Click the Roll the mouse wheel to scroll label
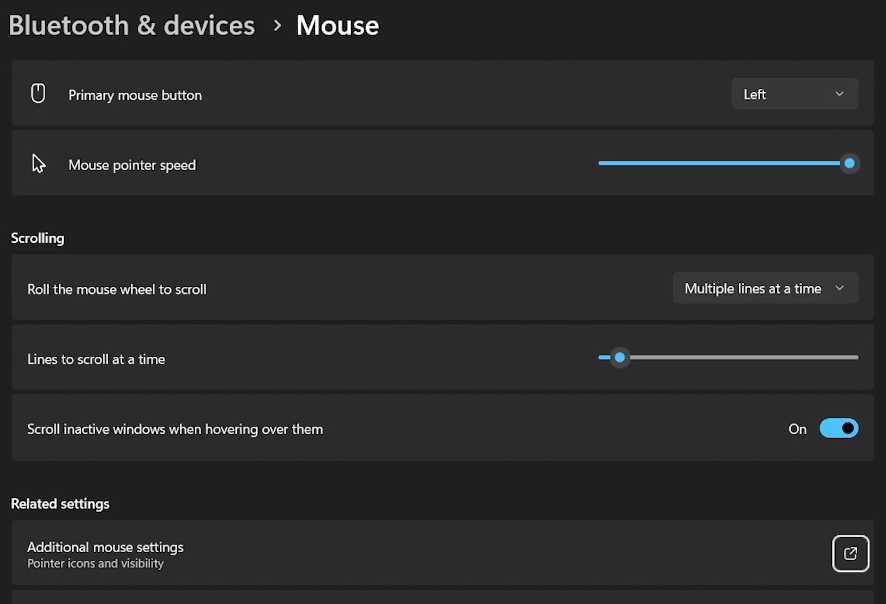The width and height of the screenshot is (886, 604). tap(117, 289)
